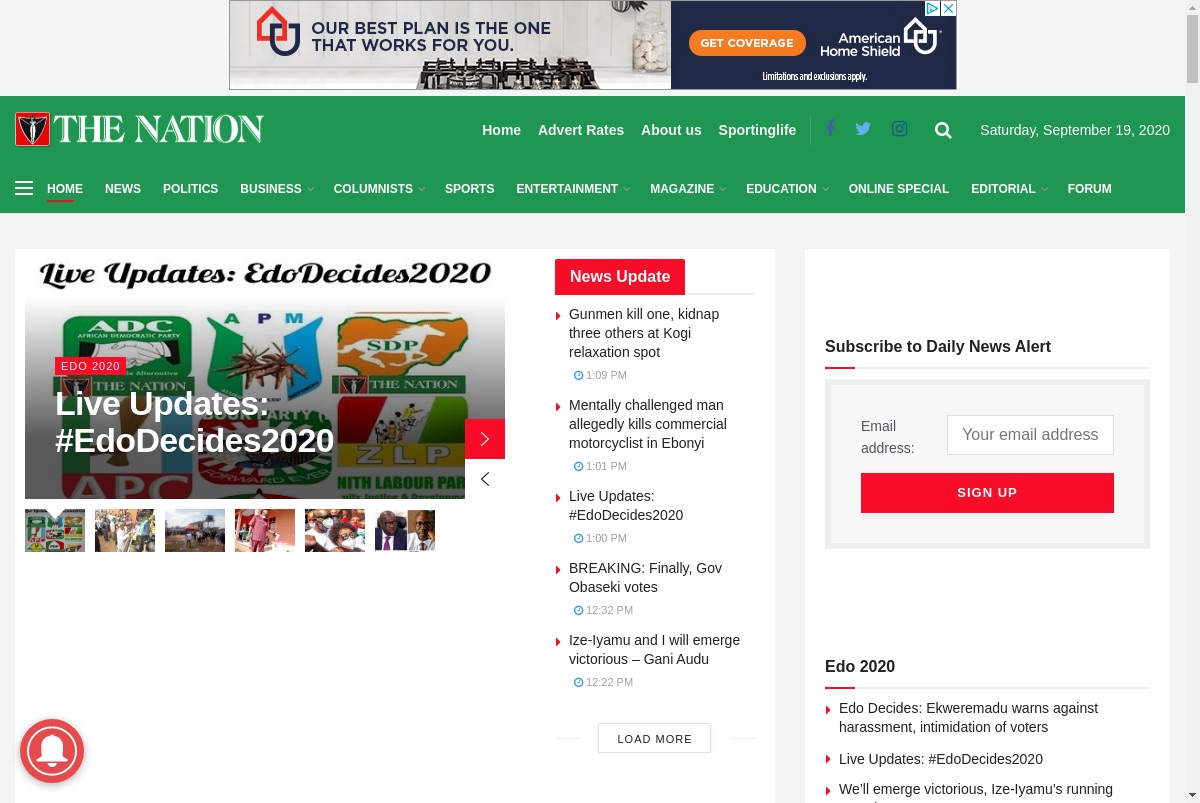The width and height of the screenshot is (1200, 803).
Task: Expand the Columnists menu dropdown
Action: [379, 189]
